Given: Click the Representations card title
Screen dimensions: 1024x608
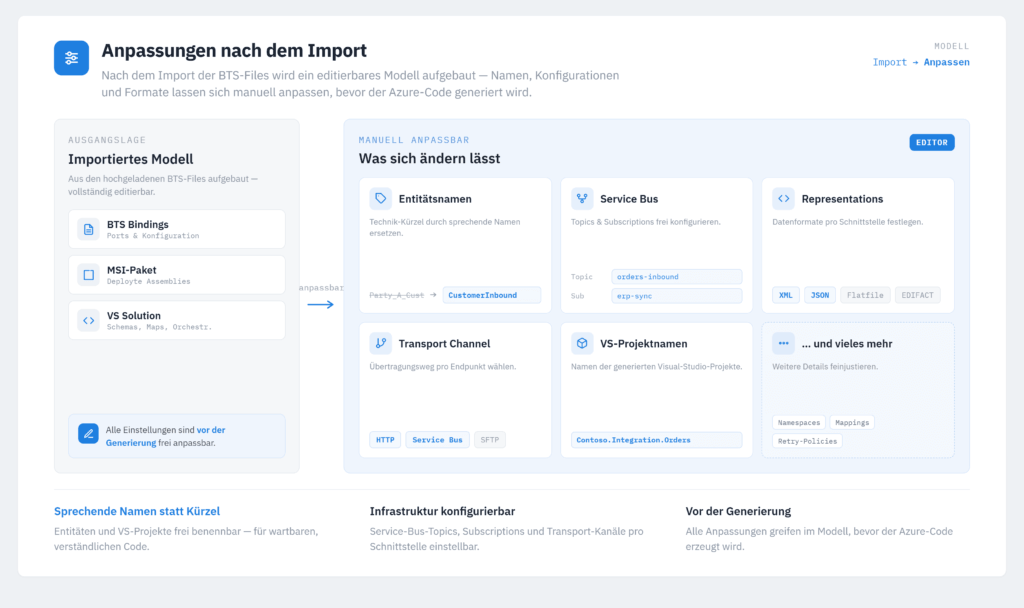Looking at the screenshot, I should click(x=842, y=199).
